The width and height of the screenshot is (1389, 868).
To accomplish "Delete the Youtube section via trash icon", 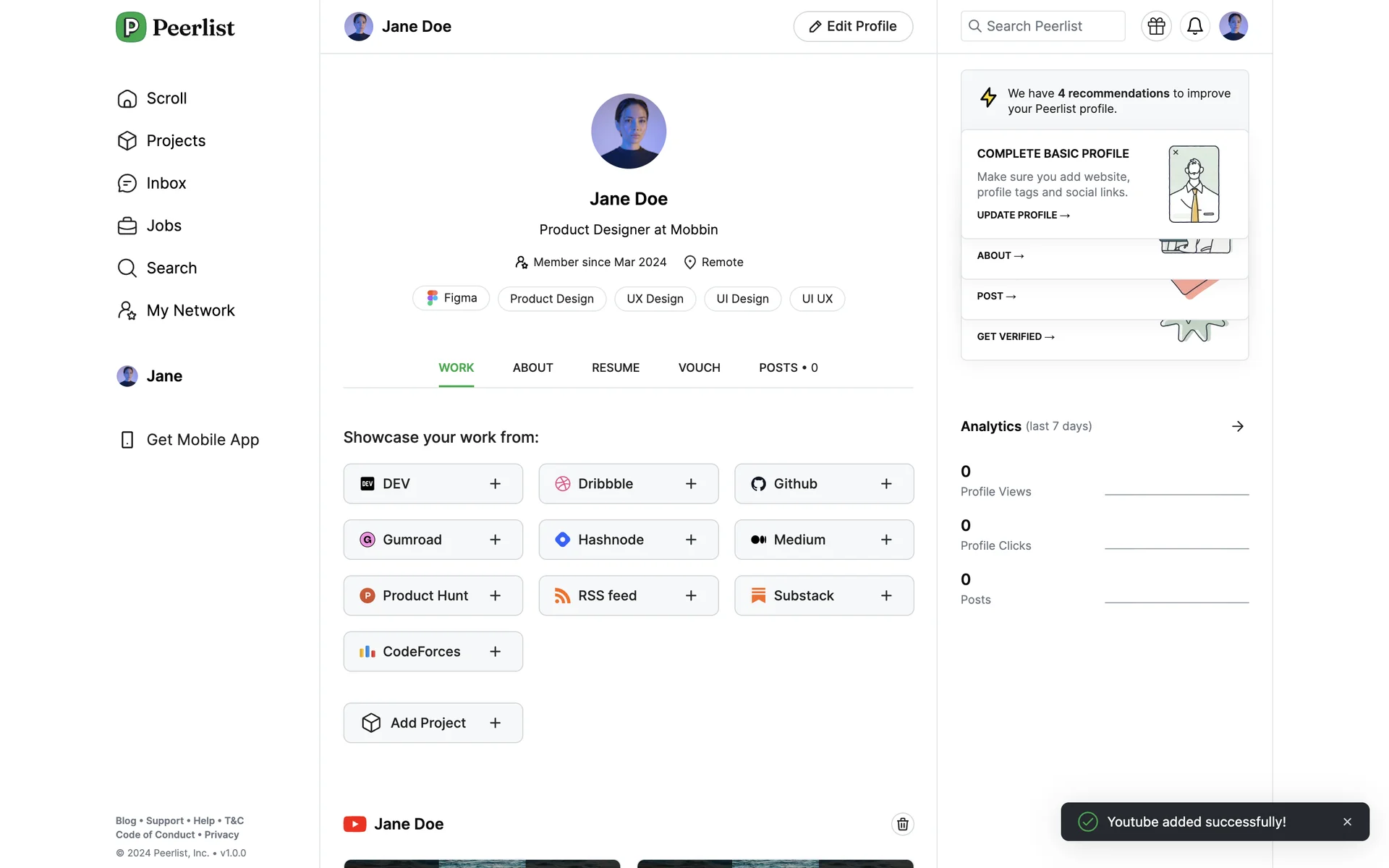I will point(902,824).
